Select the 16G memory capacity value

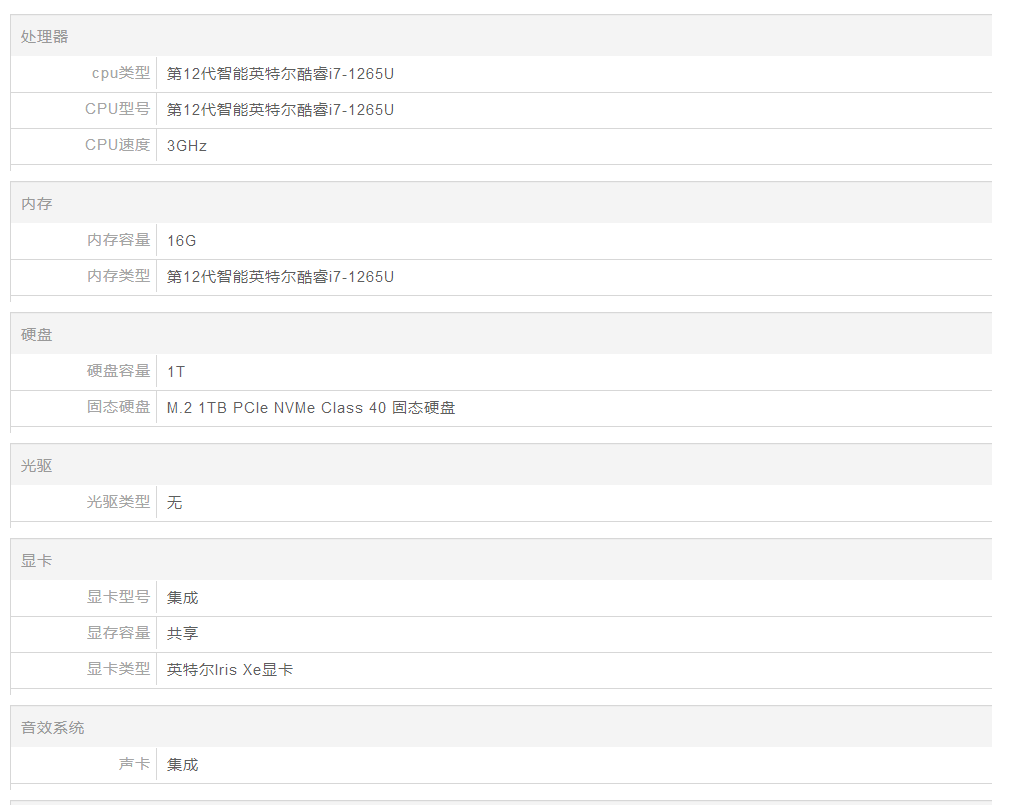(182, 240)
